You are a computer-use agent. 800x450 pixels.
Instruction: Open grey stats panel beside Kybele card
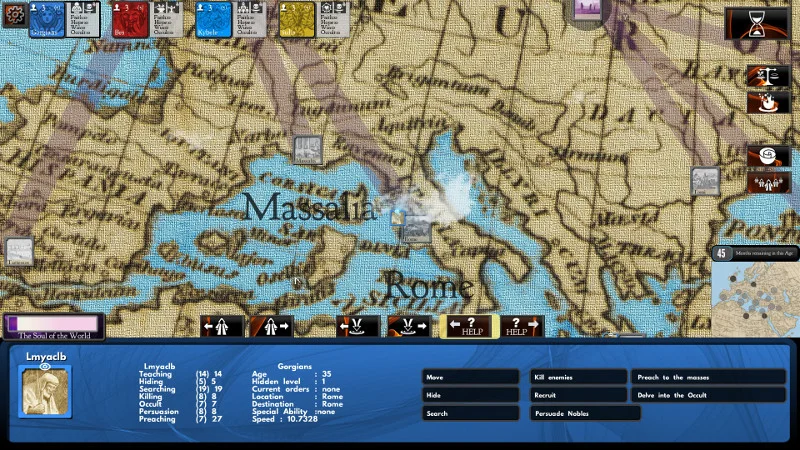[x=251, y=19]
